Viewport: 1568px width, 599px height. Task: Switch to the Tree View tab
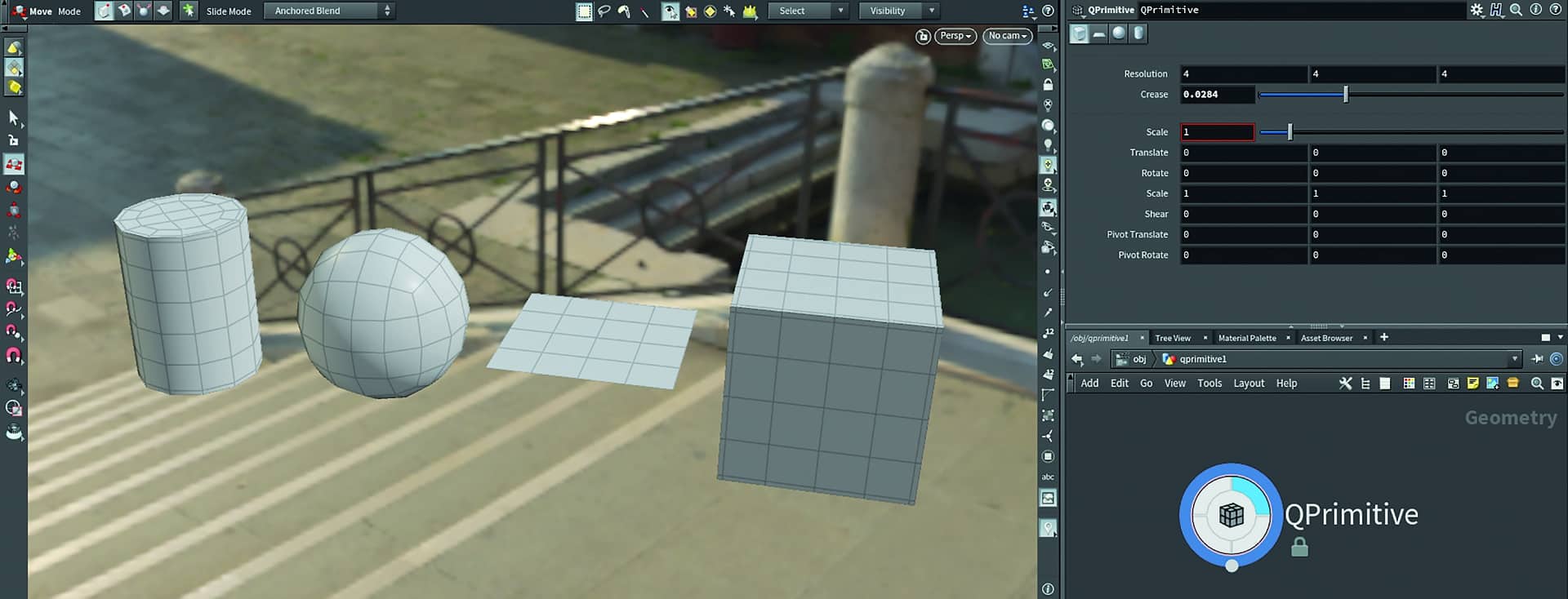(x=1173, y=338)
